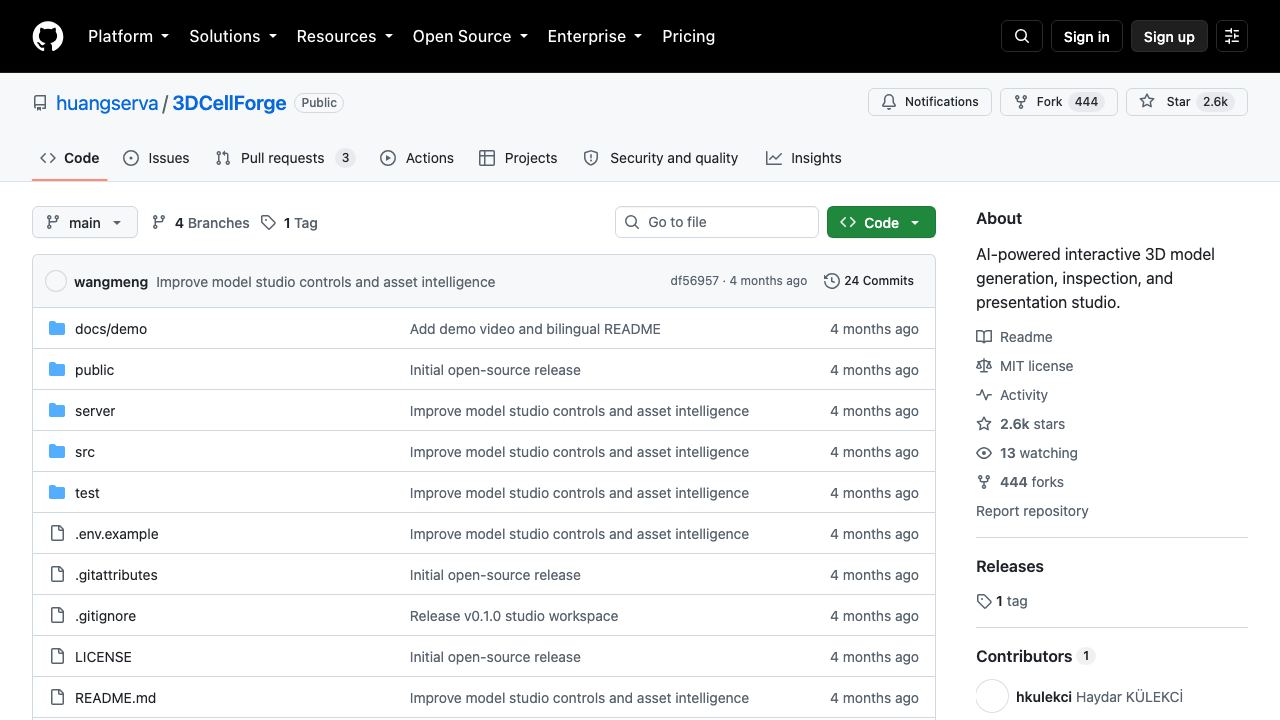Click the Notifications button
The image size is (1280, 720).
930,102
